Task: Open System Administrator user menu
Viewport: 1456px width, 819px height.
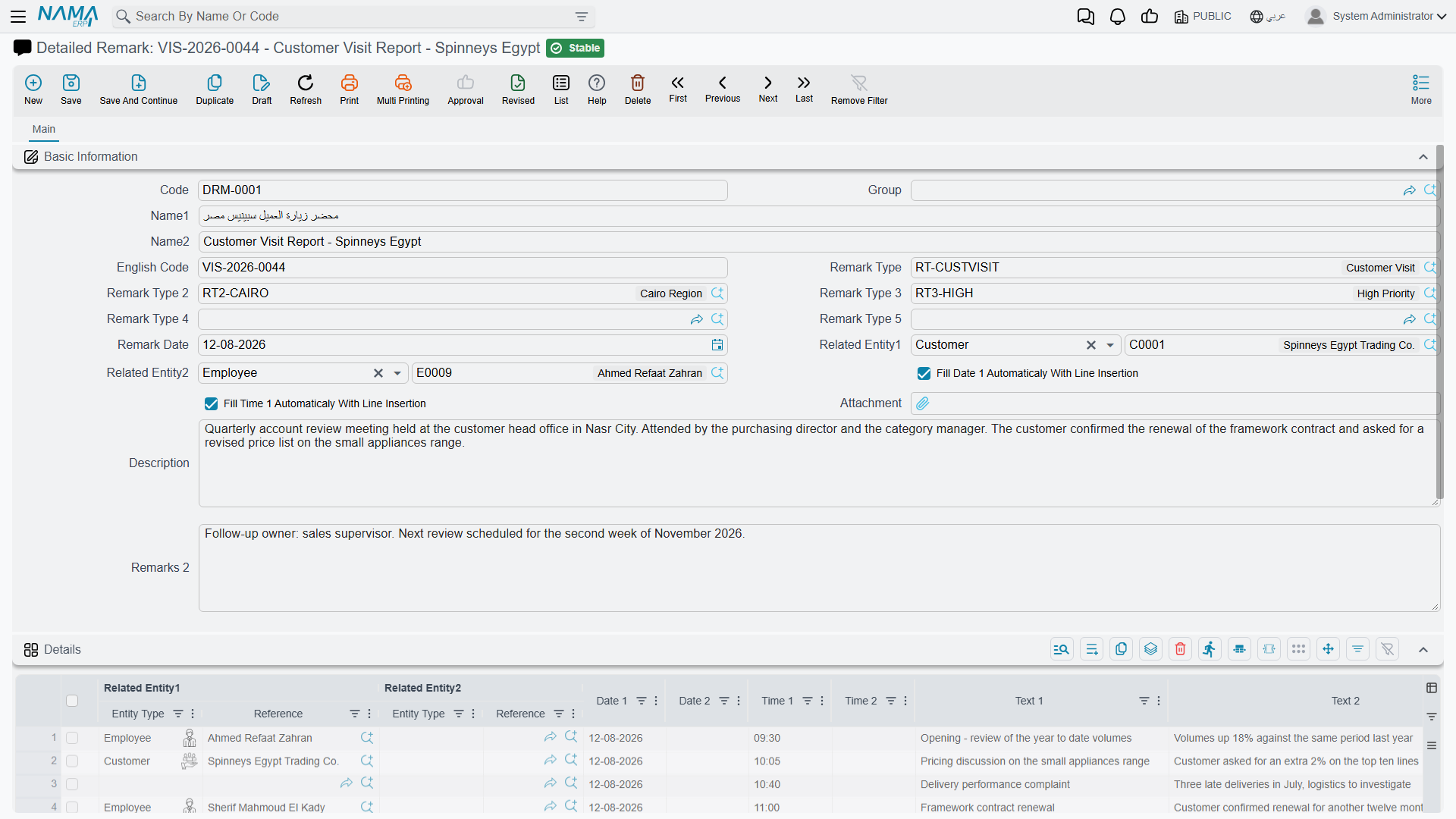Action: (1376, 16)
